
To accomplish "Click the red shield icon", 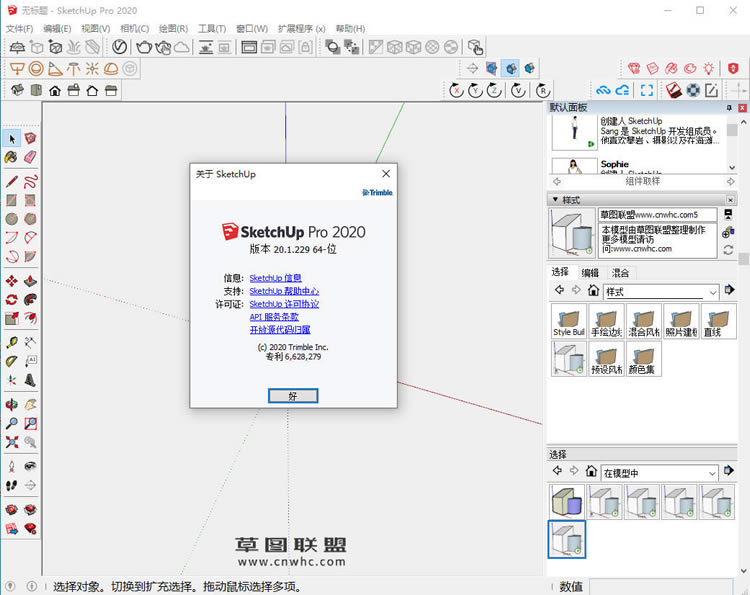I will (733, 68).
